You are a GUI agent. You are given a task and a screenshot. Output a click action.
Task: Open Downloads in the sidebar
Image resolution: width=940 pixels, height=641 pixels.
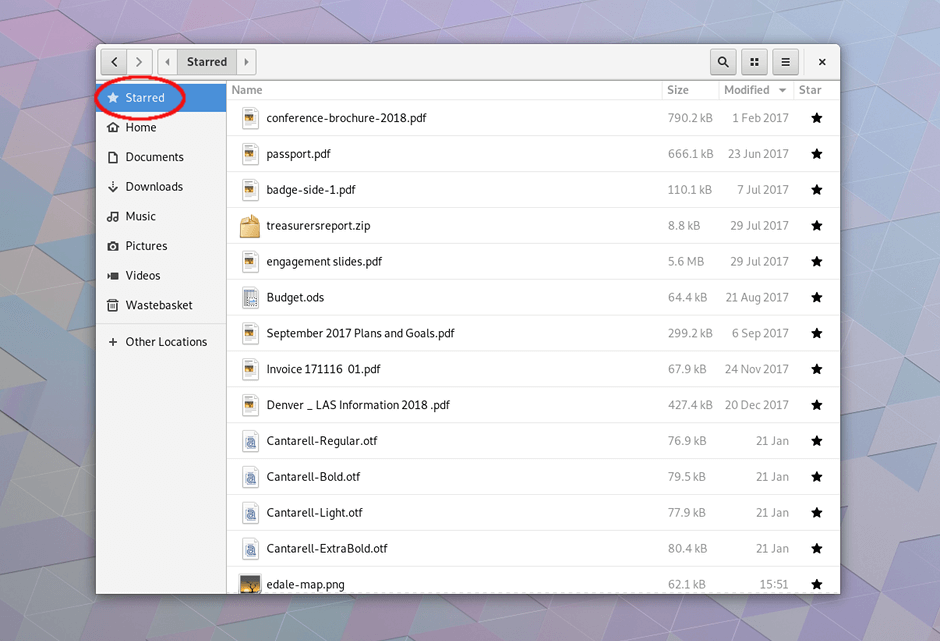[x=161, y=186]
